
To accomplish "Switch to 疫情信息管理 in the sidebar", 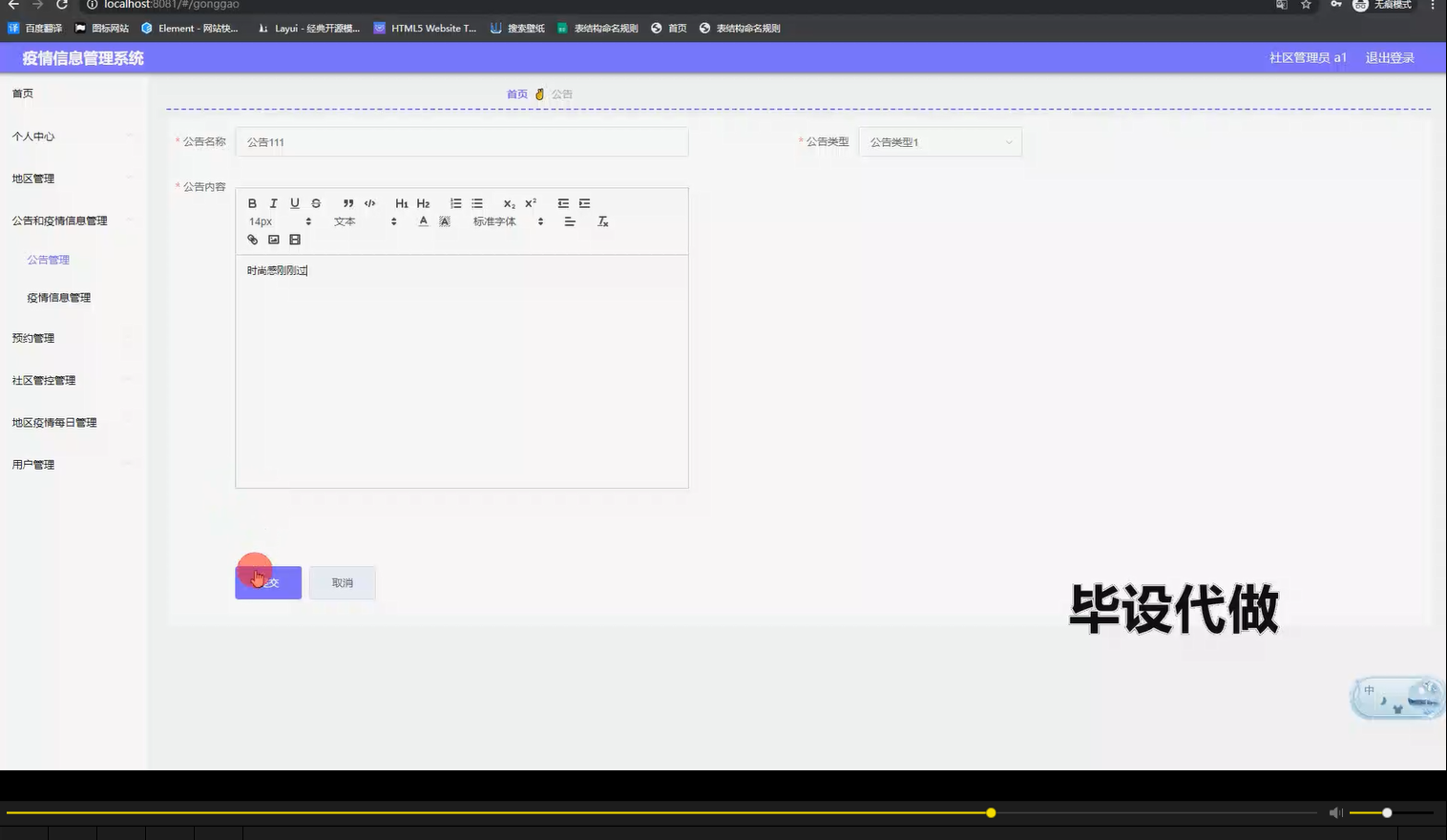I will [57, 297].
